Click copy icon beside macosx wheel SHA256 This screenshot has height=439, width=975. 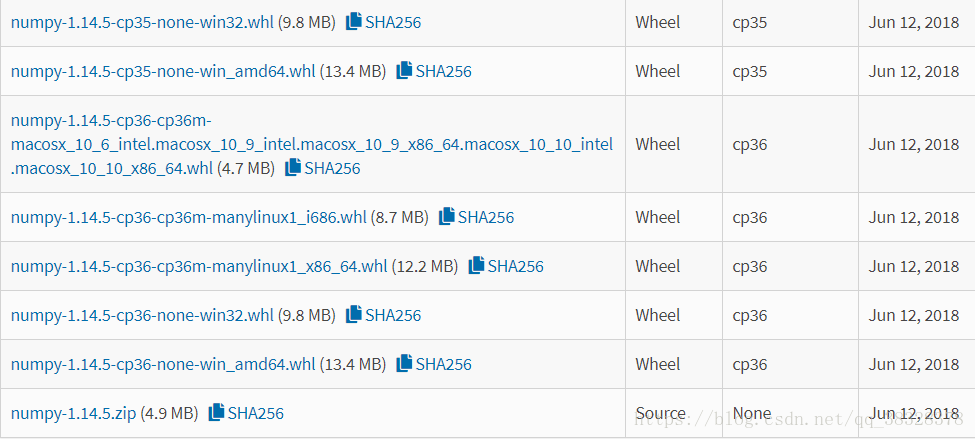(x=292, y=168)
